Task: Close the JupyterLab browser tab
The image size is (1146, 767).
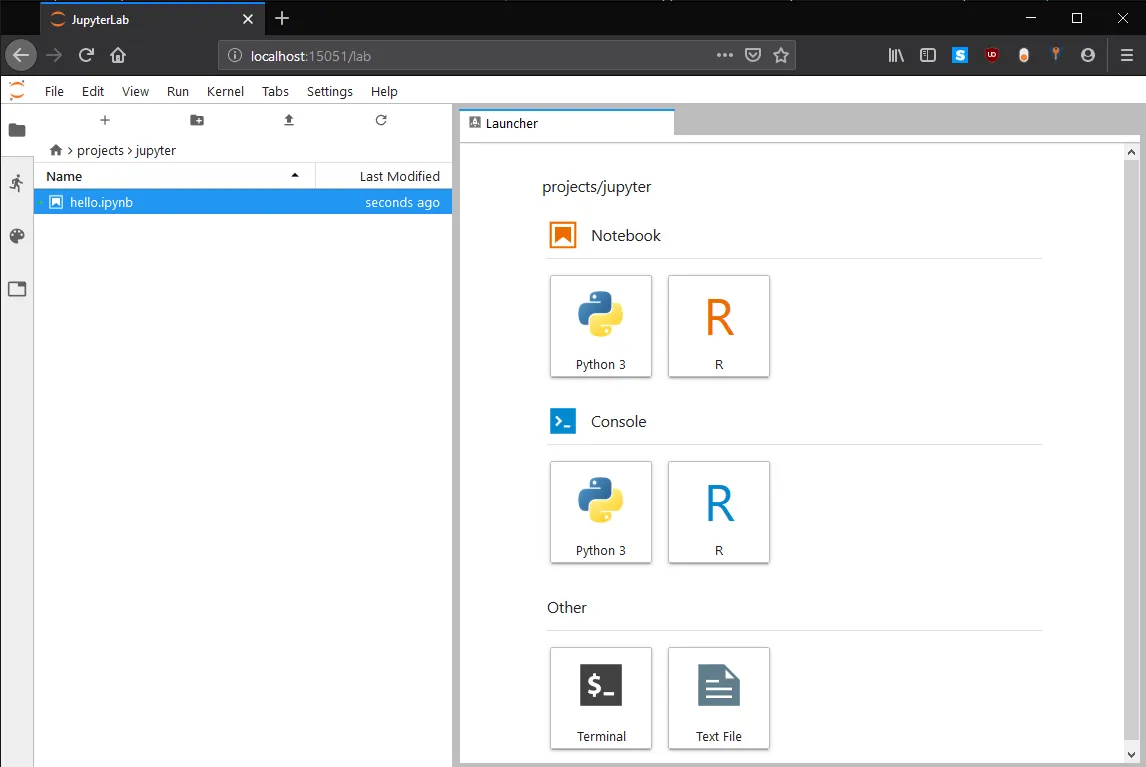Action: [x=248, y=20]
